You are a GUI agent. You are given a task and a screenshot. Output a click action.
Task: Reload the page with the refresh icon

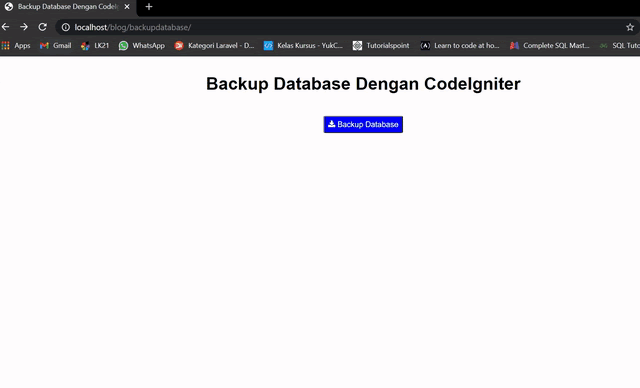[x=42, y=27]
